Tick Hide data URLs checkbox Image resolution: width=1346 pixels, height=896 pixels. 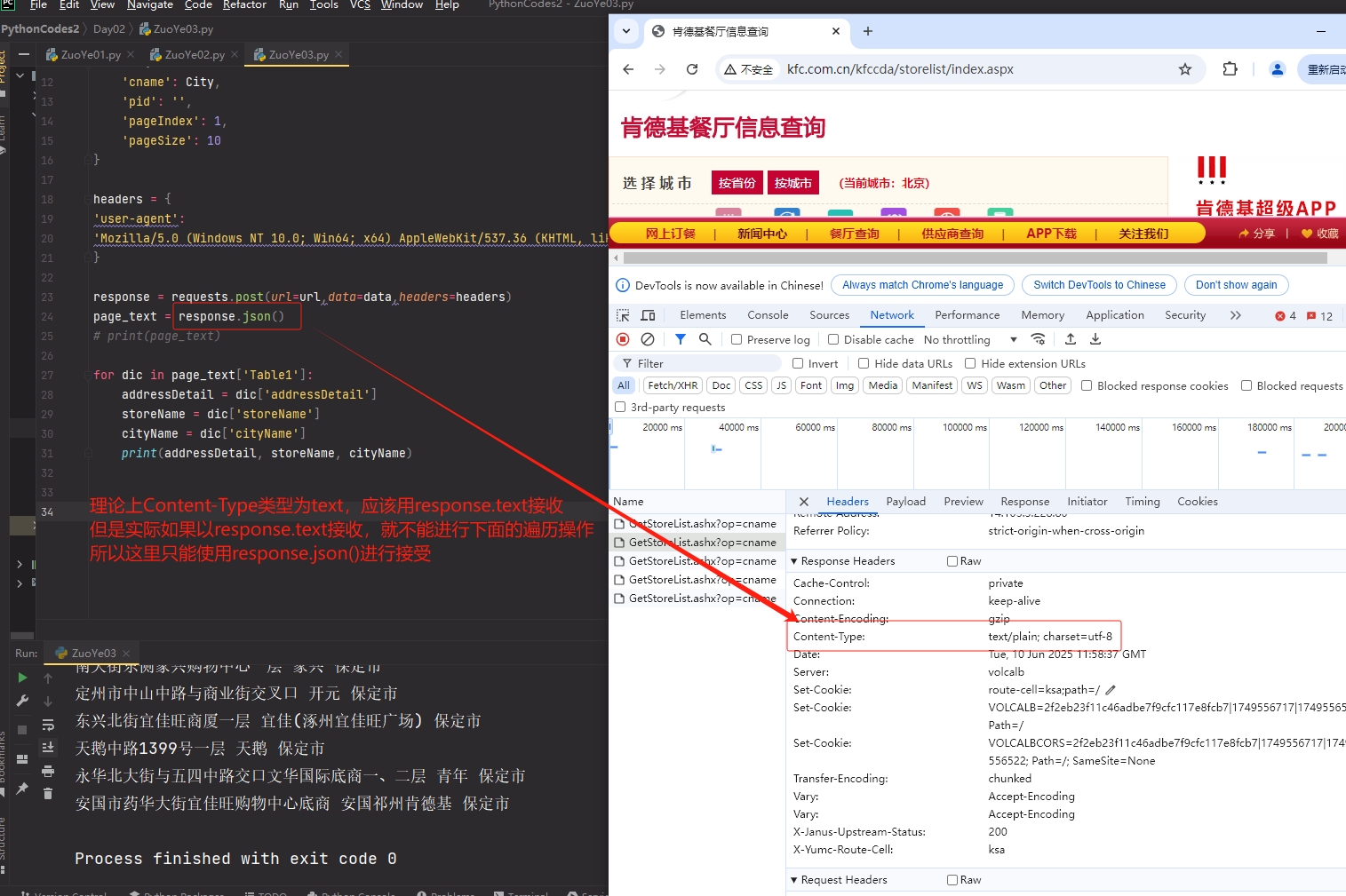864,363
